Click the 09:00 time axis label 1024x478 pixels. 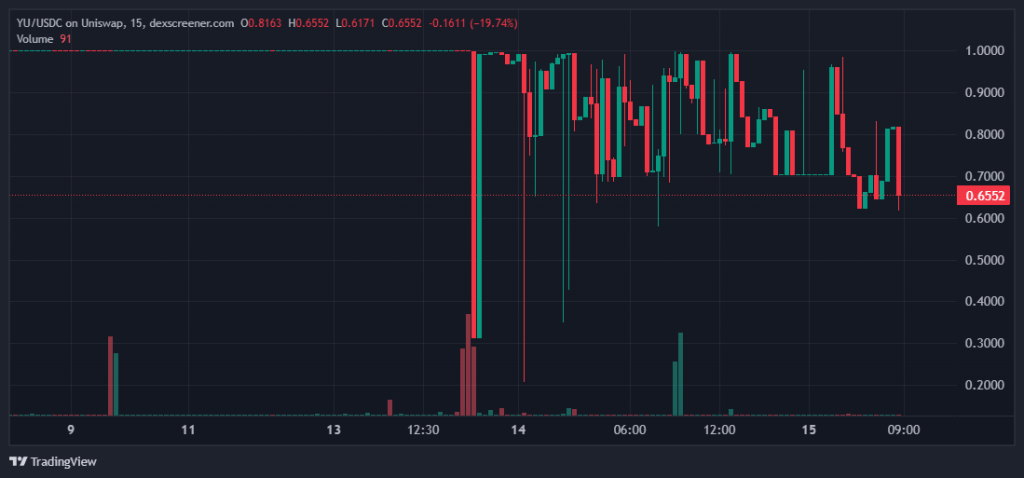tap(903, 430)
